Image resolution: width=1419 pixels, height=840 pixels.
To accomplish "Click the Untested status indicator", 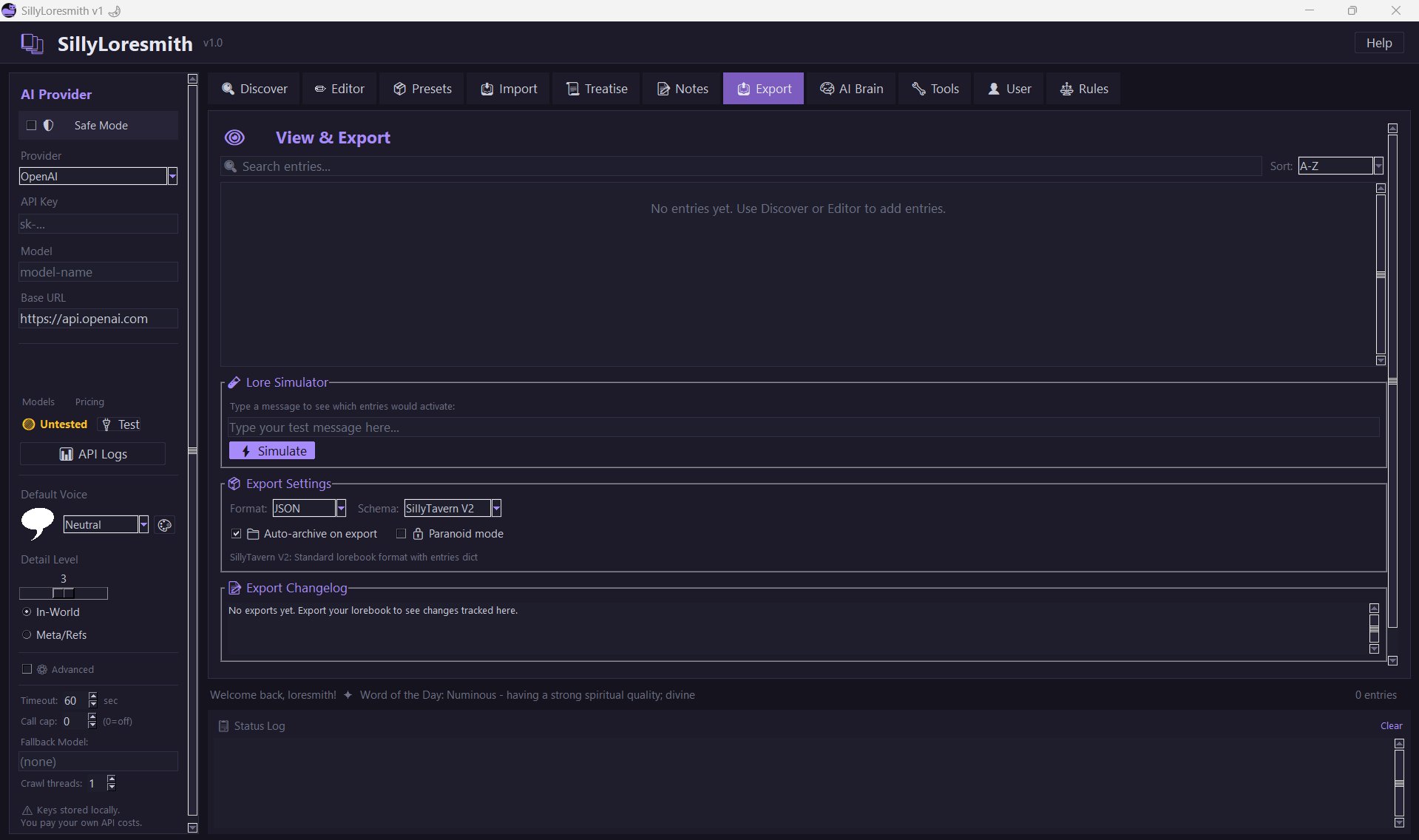I will click(55, 424).
